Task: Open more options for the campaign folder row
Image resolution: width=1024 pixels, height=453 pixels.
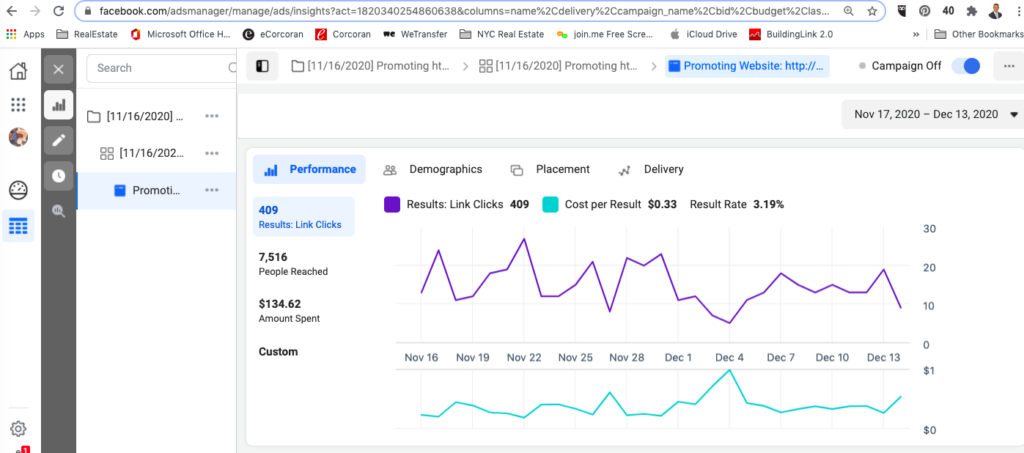Action: point(212,116)
